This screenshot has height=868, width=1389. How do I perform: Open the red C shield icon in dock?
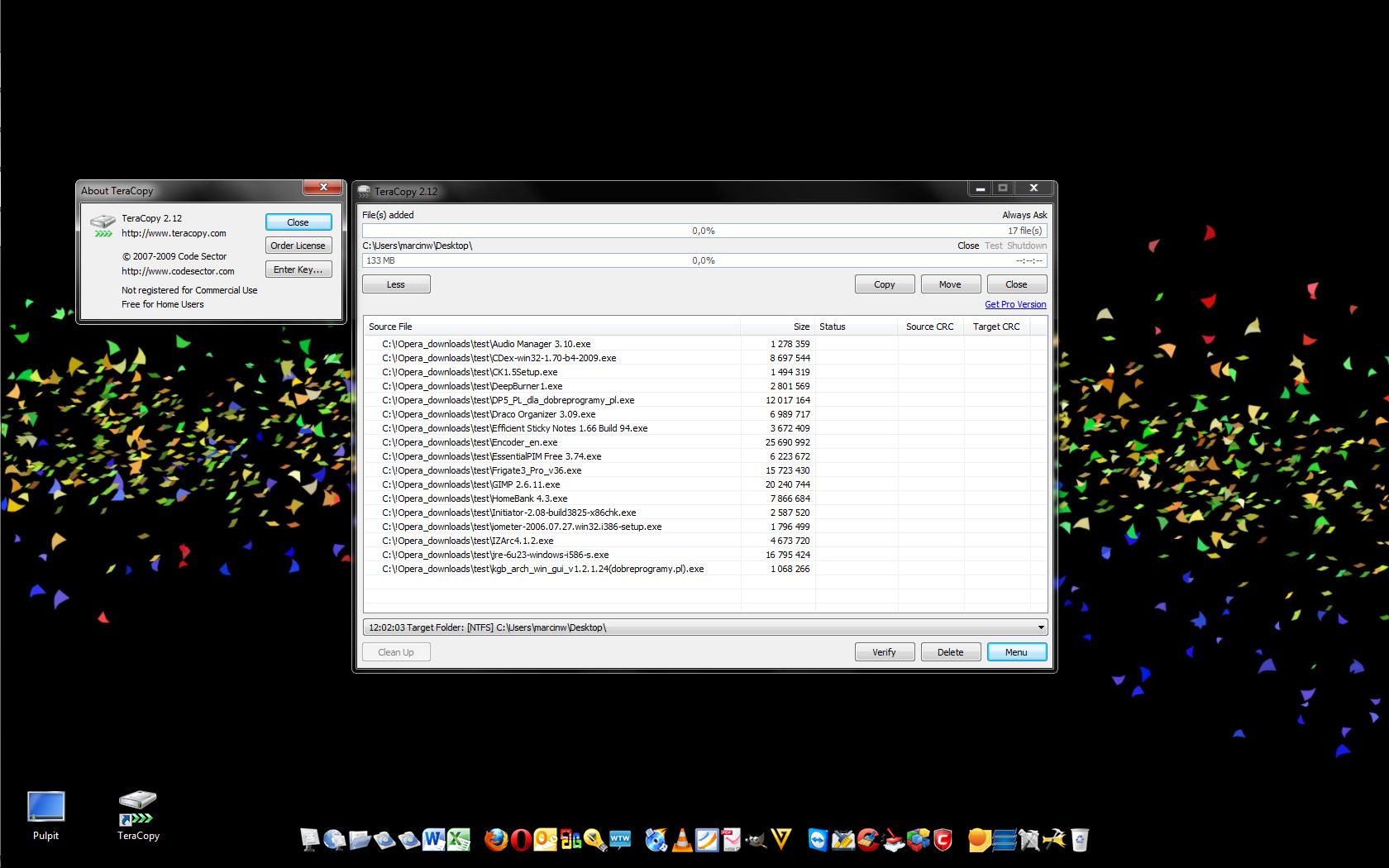(942, 840)
